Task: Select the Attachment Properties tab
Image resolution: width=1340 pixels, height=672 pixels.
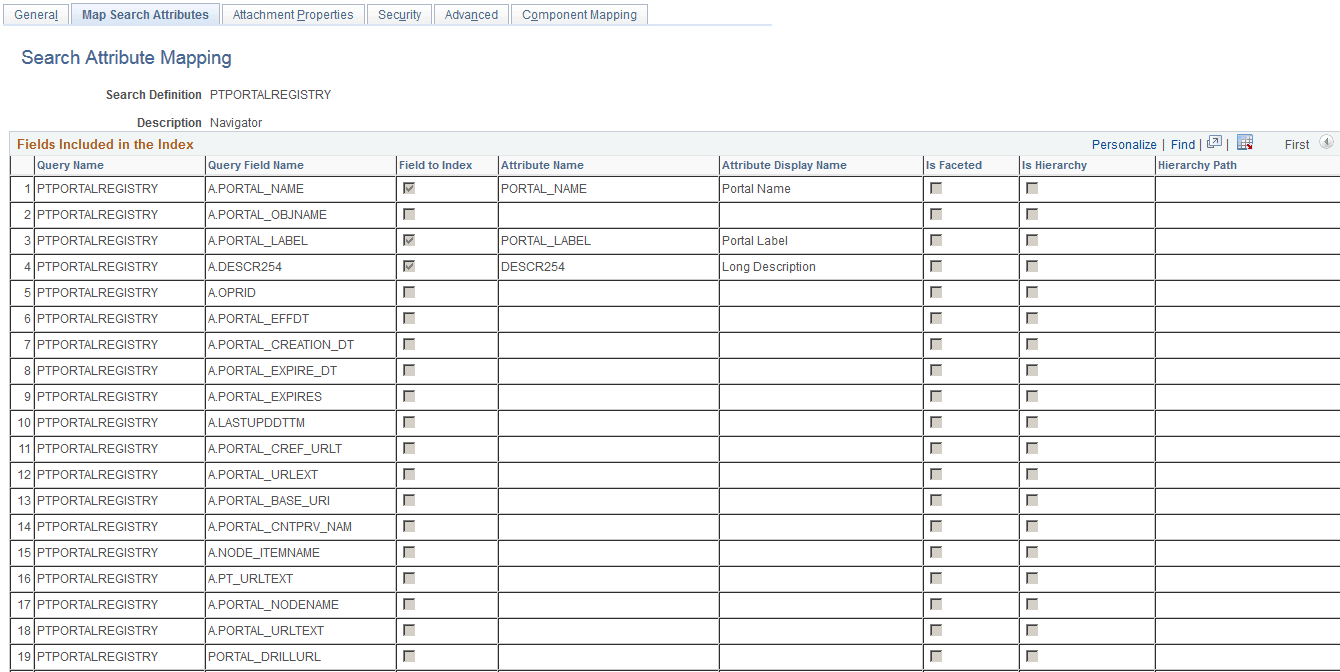Action: [293, 14]
